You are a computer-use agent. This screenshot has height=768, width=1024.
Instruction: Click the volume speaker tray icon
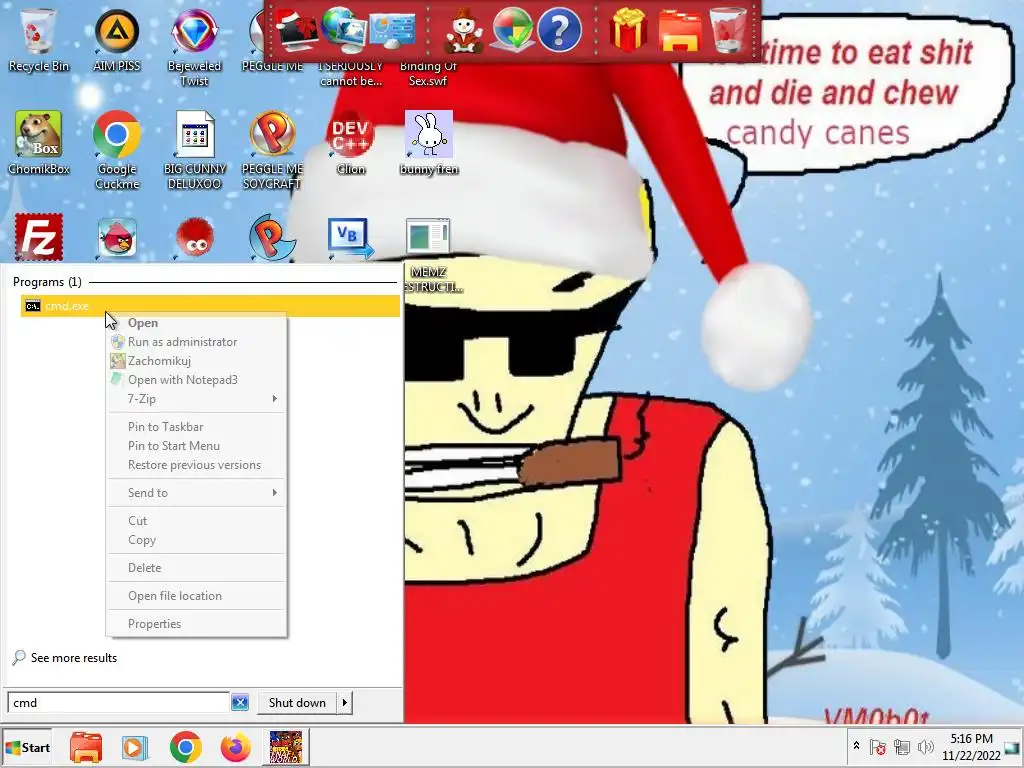(925, 746)
